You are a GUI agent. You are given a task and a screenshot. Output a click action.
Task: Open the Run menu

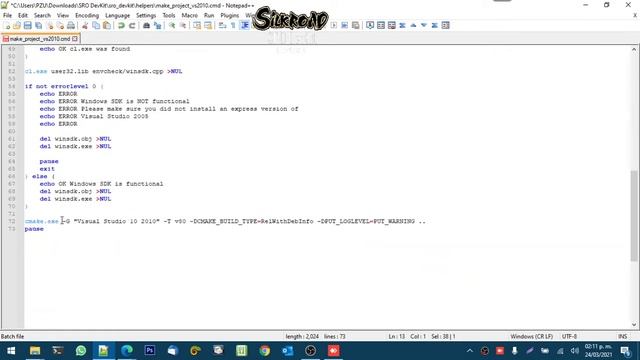click(x=209, y=15)
